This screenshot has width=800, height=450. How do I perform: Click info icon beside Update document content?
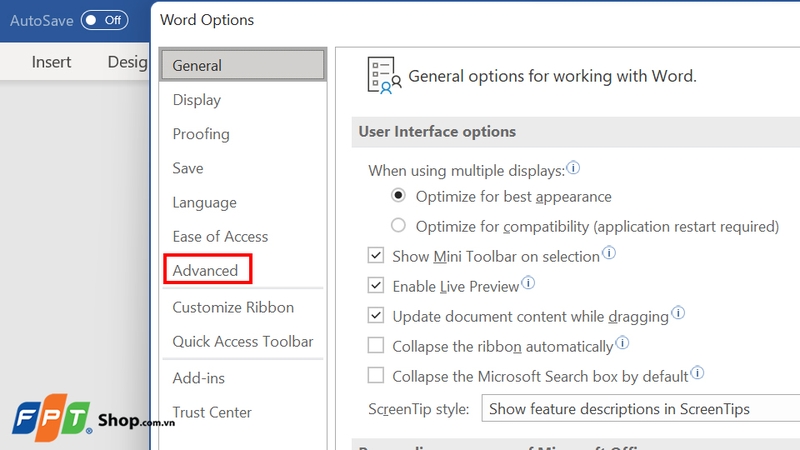pyautogui.click(x=678, y=314)
